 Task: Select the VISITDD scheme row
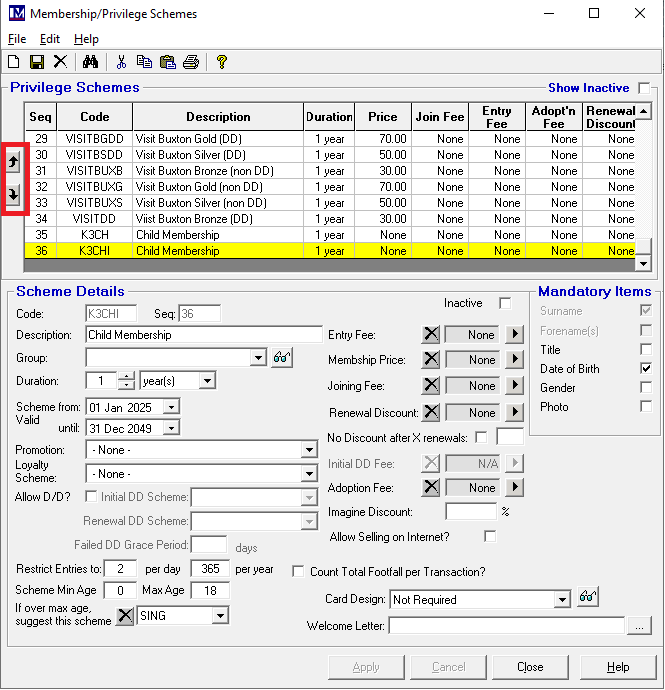[330, 219]
